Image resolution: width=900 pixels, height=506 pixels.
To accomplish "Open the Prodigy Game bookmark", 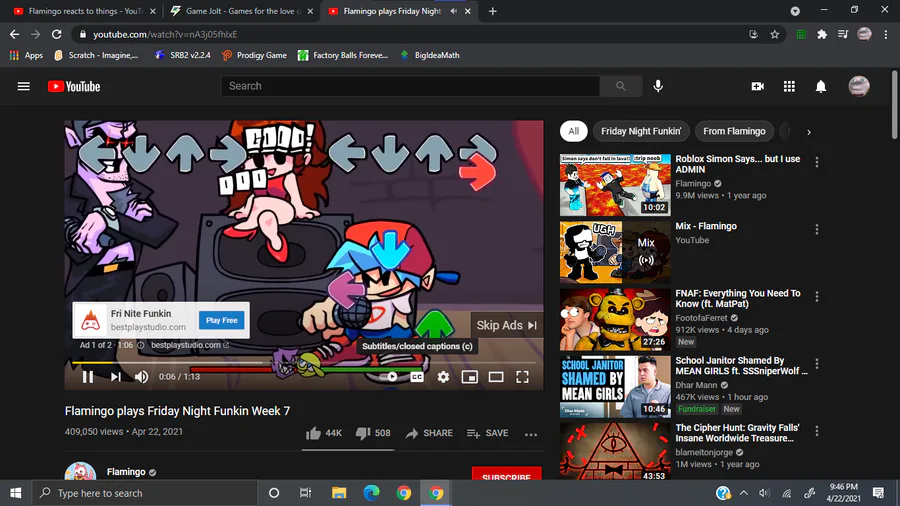I will click(254, 55).
